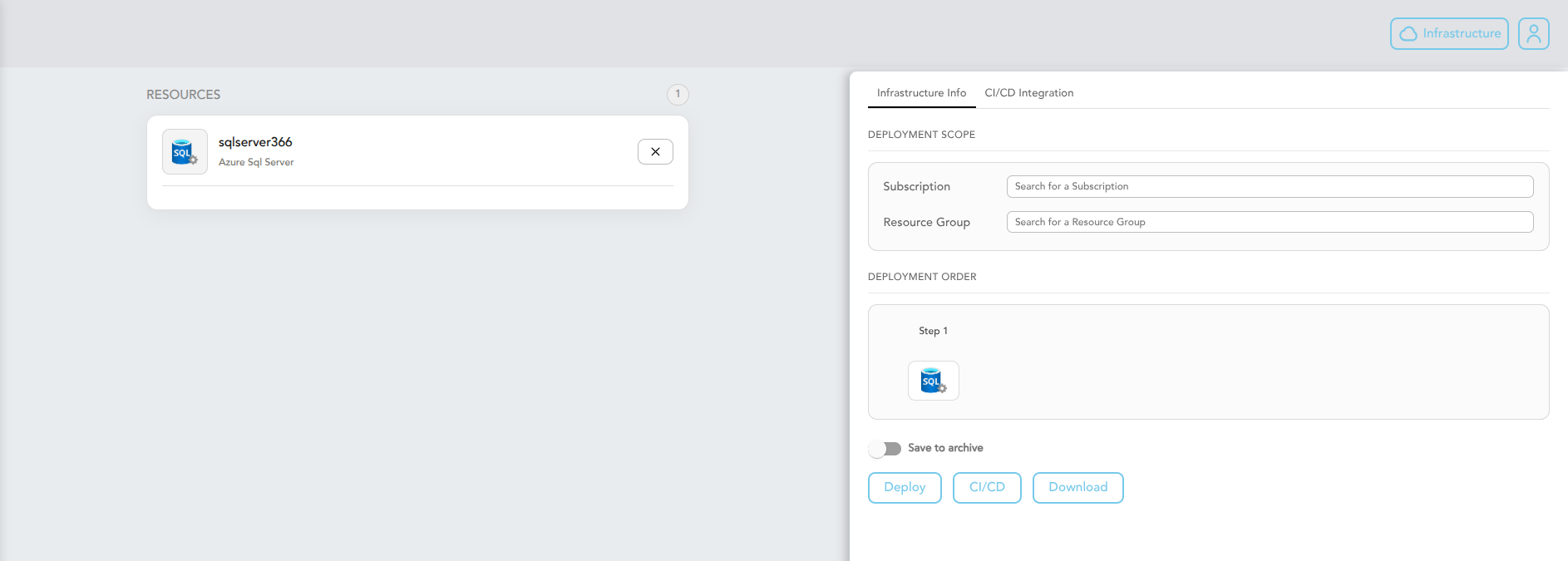
Task: Click the Search for a Subscription field
Action: coord(1270,186)
